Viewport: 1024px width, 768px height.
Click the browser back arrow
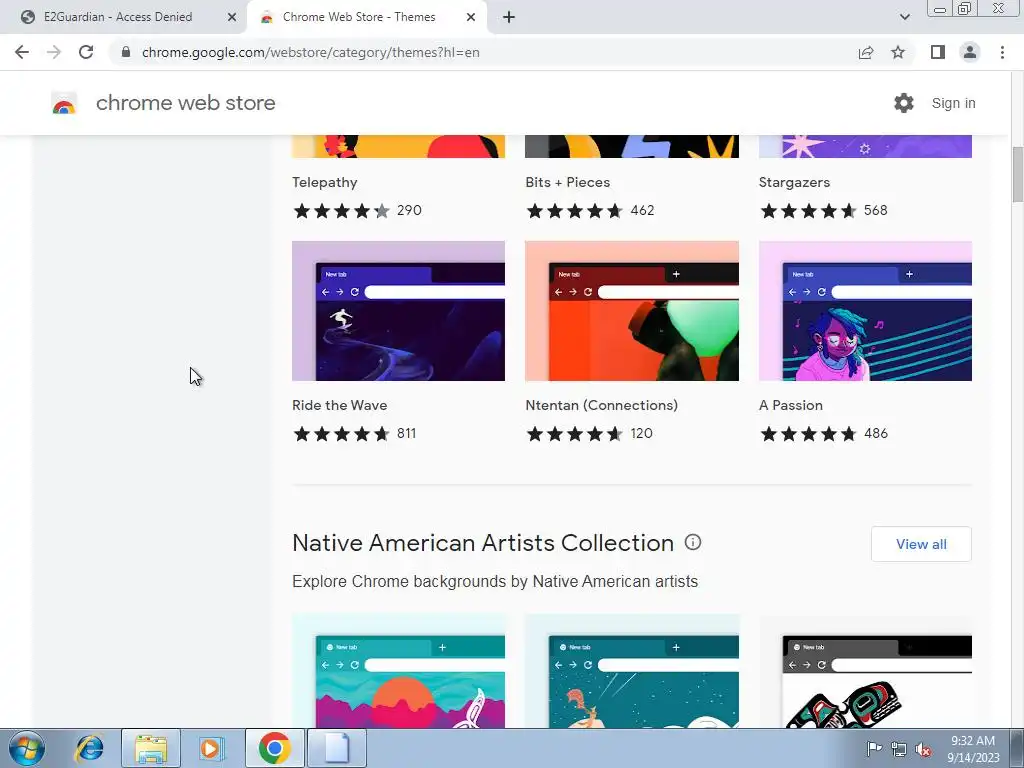[x=22, y=52]
